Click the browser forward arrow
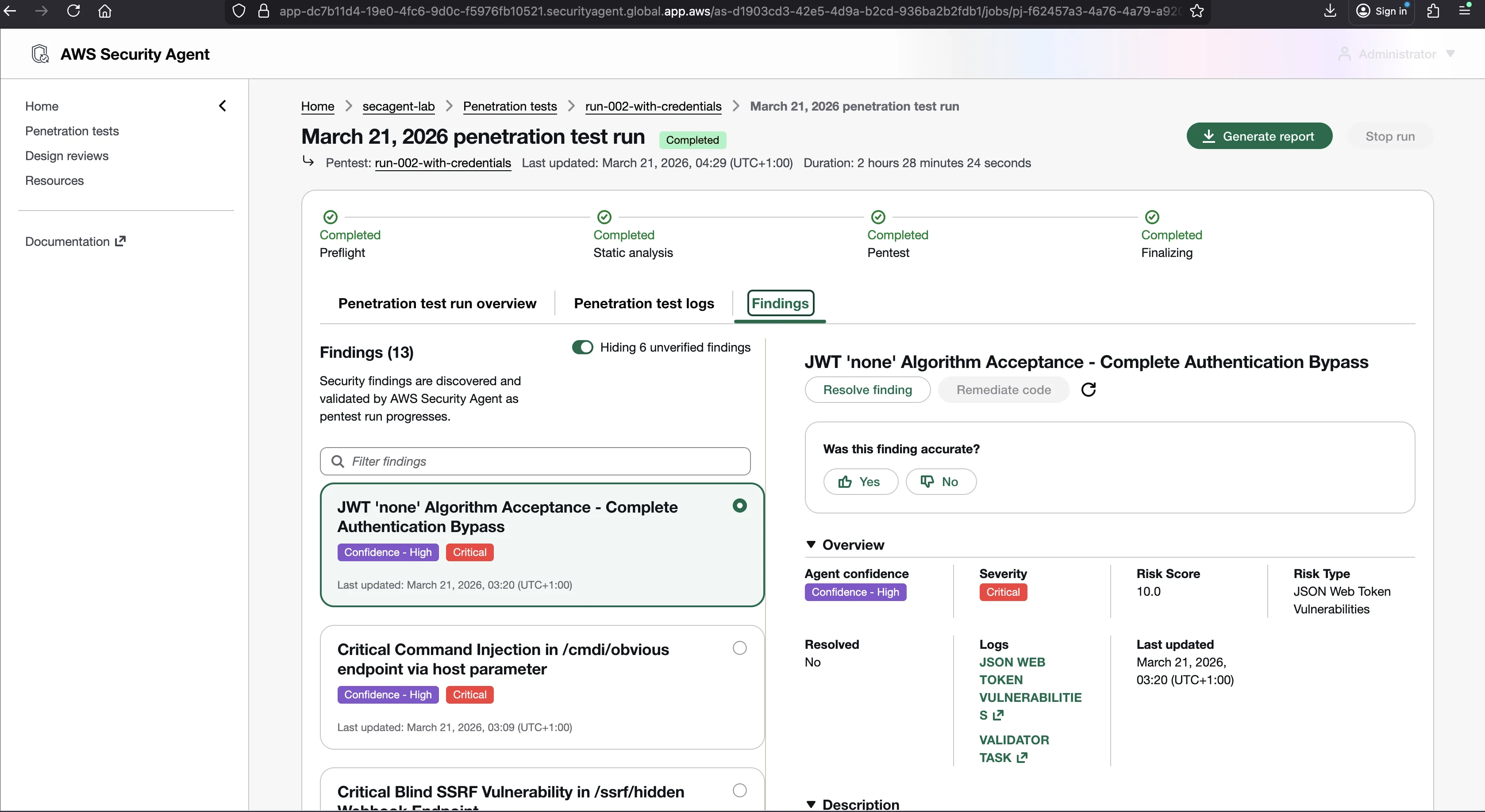 point(41,11)
